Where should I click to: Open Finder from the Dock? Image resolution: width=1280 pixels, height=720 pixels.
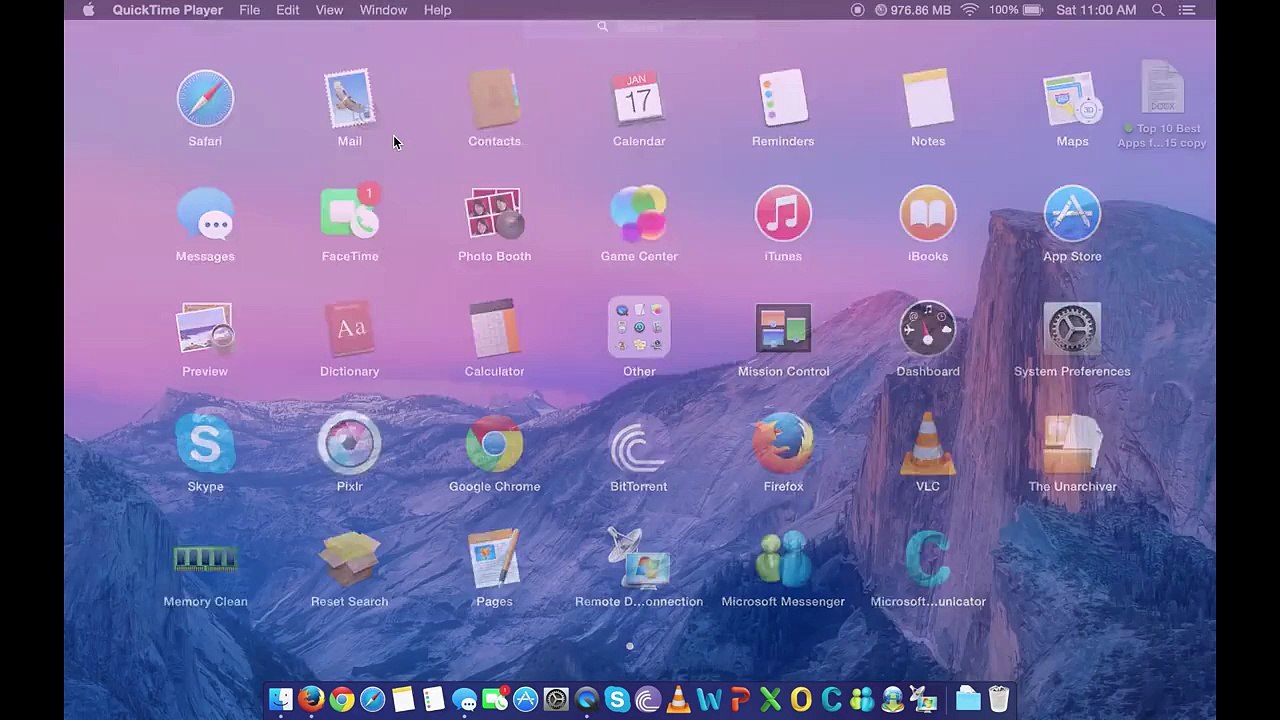pos(280,699)
